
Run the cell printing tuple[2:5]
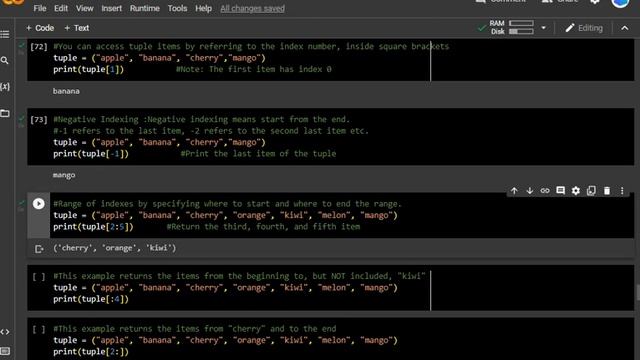[39, 204]
